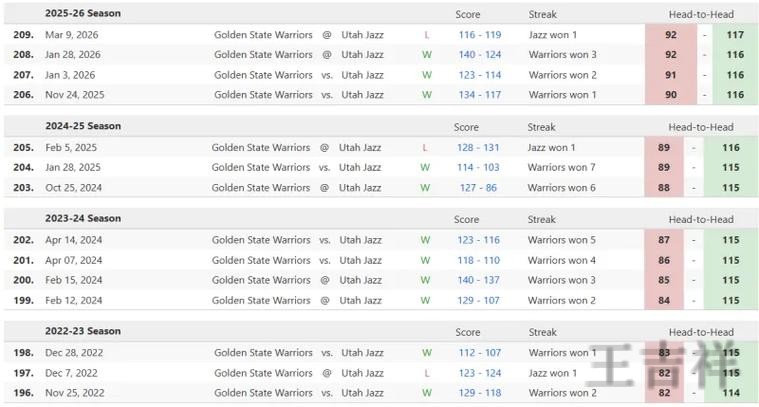Open the 140 - 137 score link

(478, 280)
